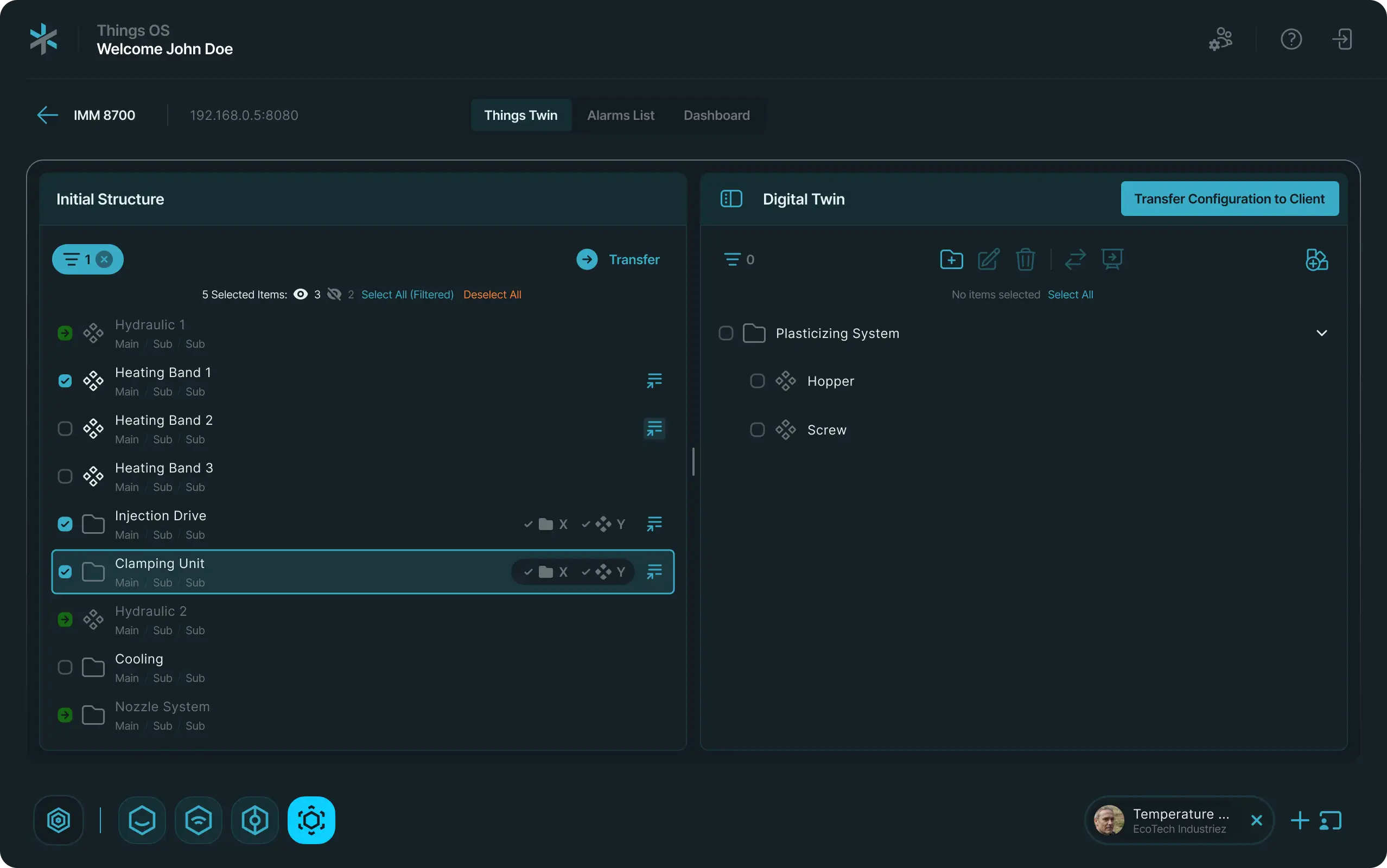Click the help question mark icon
The image size is (1387, 868).
click(1291, 39)
